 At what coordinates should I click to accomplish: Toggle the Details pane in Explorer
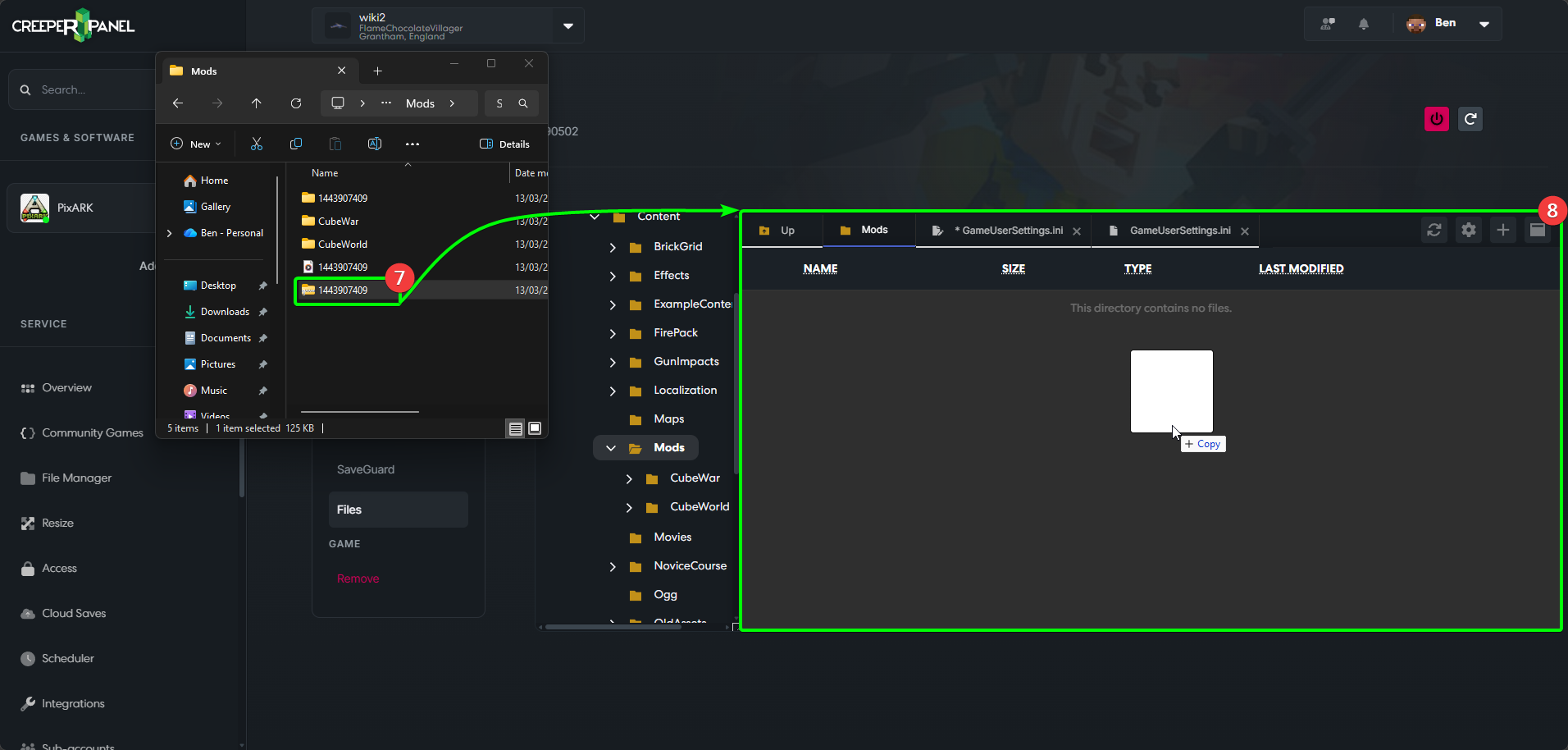point(504,144)
